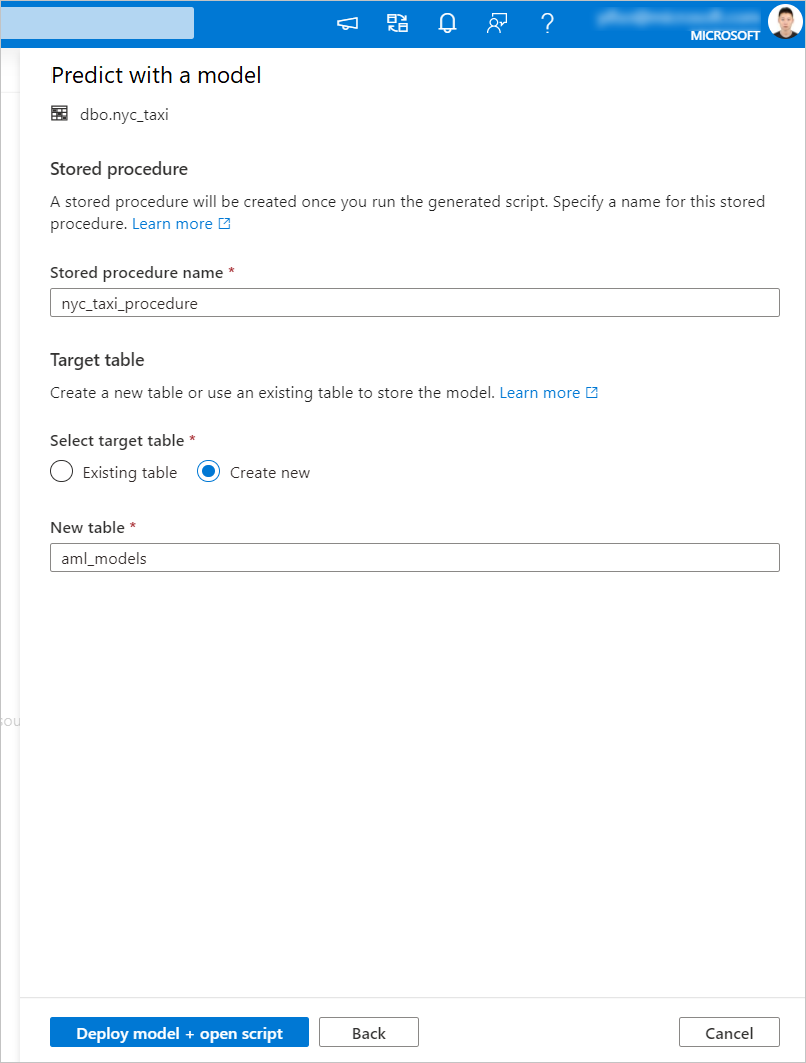Click the MICROSOFT account label

pyautogui.click(x=725, y=36)
